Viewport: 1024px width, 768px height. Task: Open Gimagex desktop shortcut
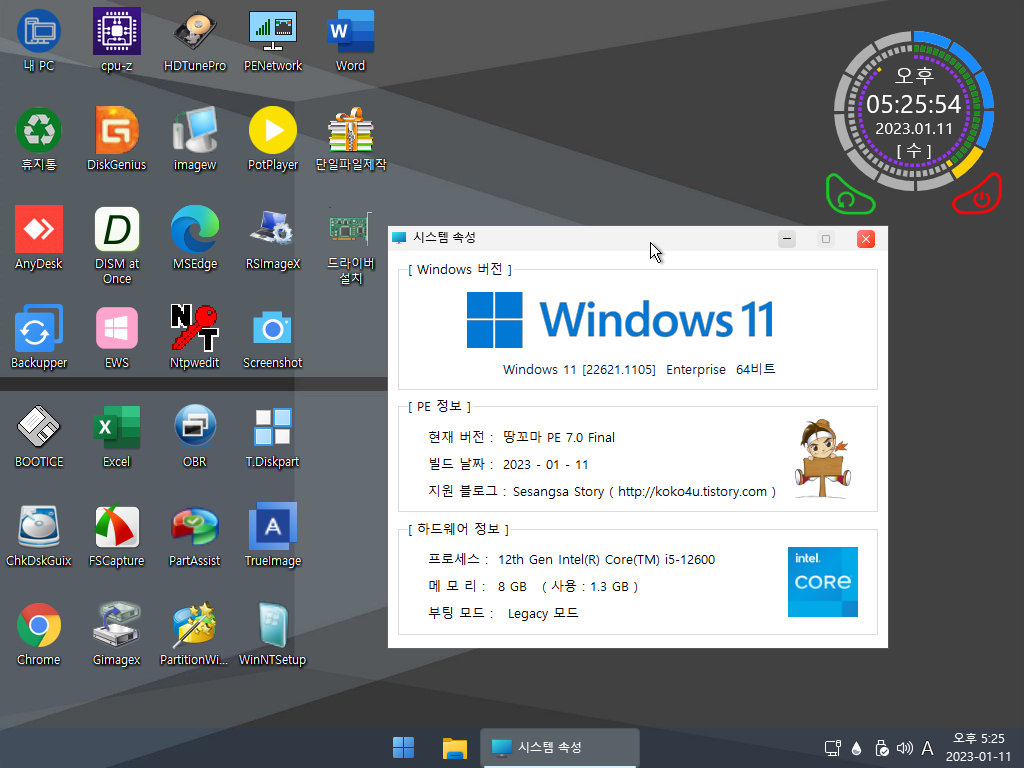[x=117, y=634]
